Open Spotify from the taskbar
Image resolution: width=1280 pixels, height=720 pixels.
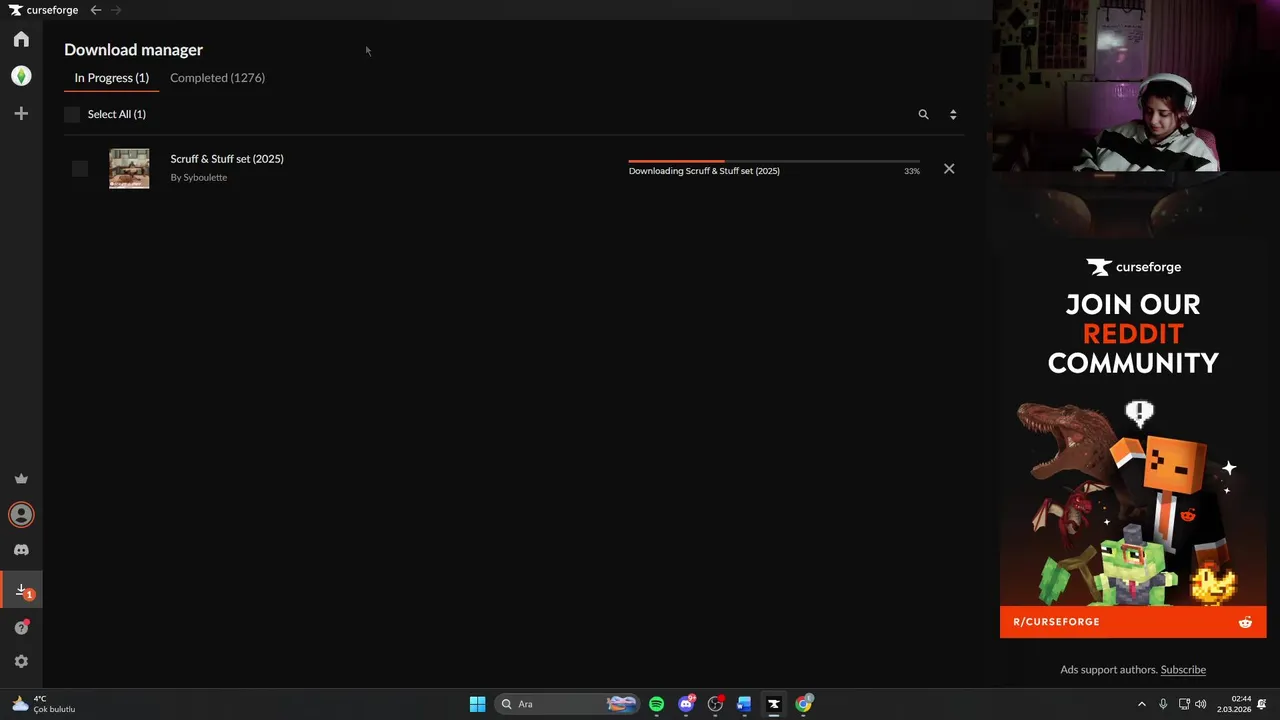[x=656, y=704]
